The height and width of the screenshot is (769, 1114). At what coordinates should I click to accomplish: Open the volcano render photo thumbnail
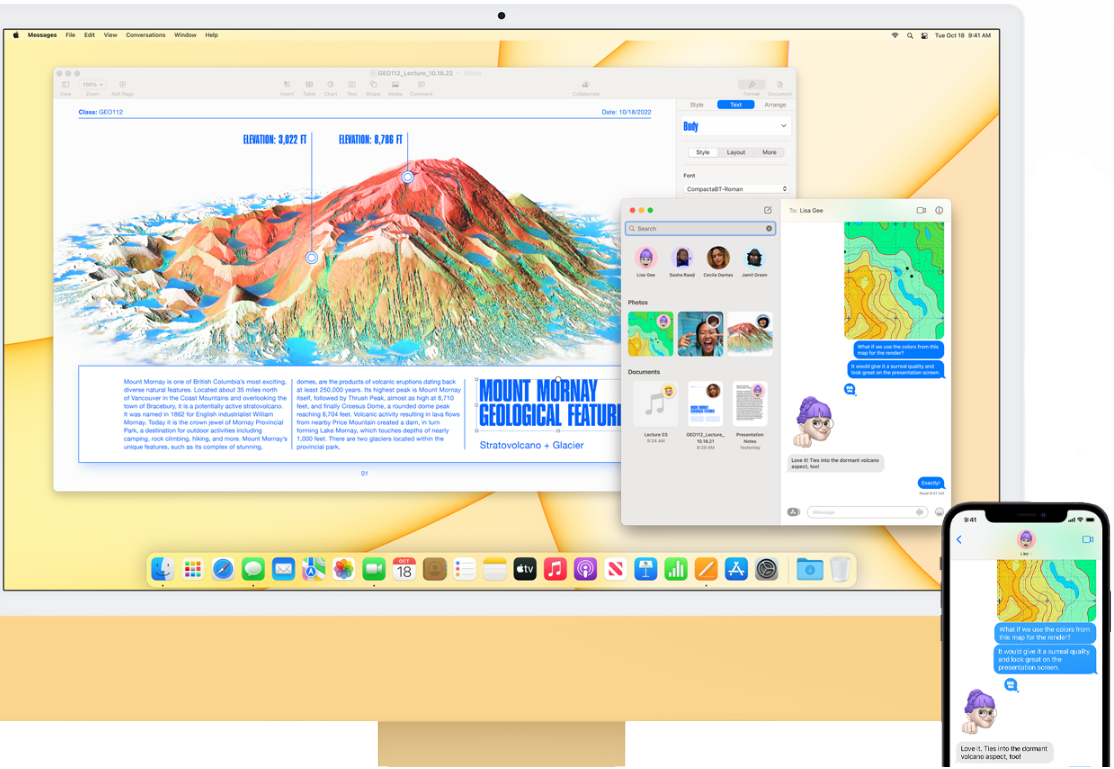[750, 334]
